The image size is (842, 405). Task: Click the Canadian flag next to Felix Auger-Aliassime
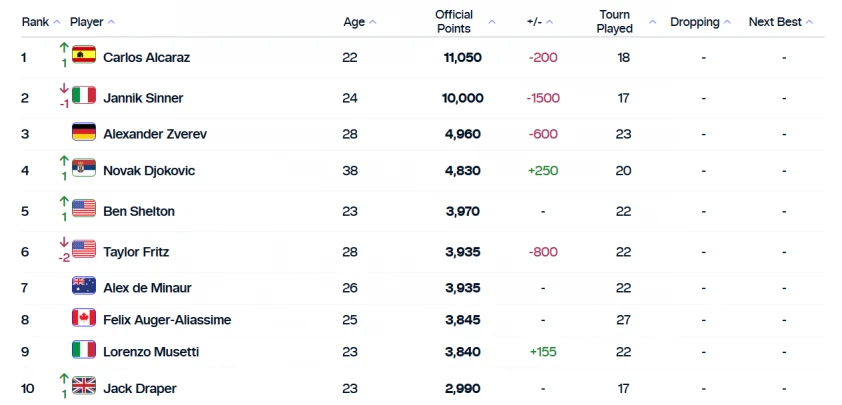pyautogui.click(x=84, y=318)
